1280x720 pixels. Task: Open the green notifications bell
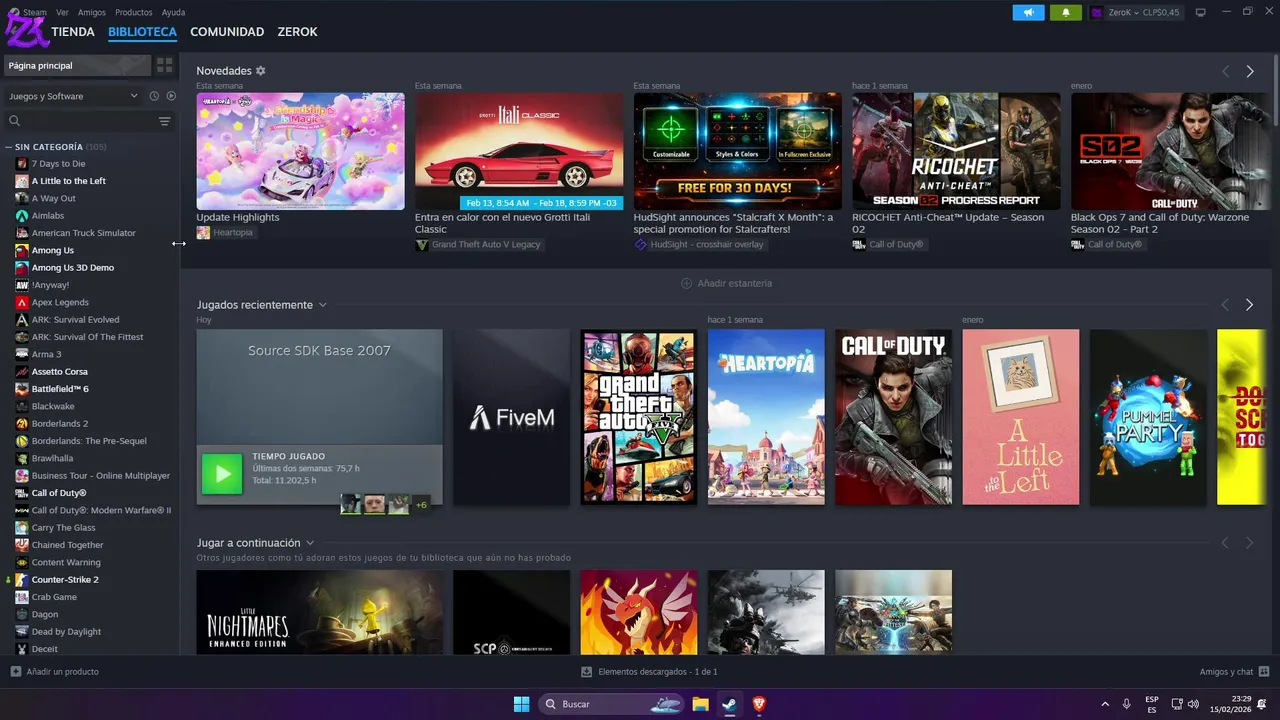[x=1066, y=12]
